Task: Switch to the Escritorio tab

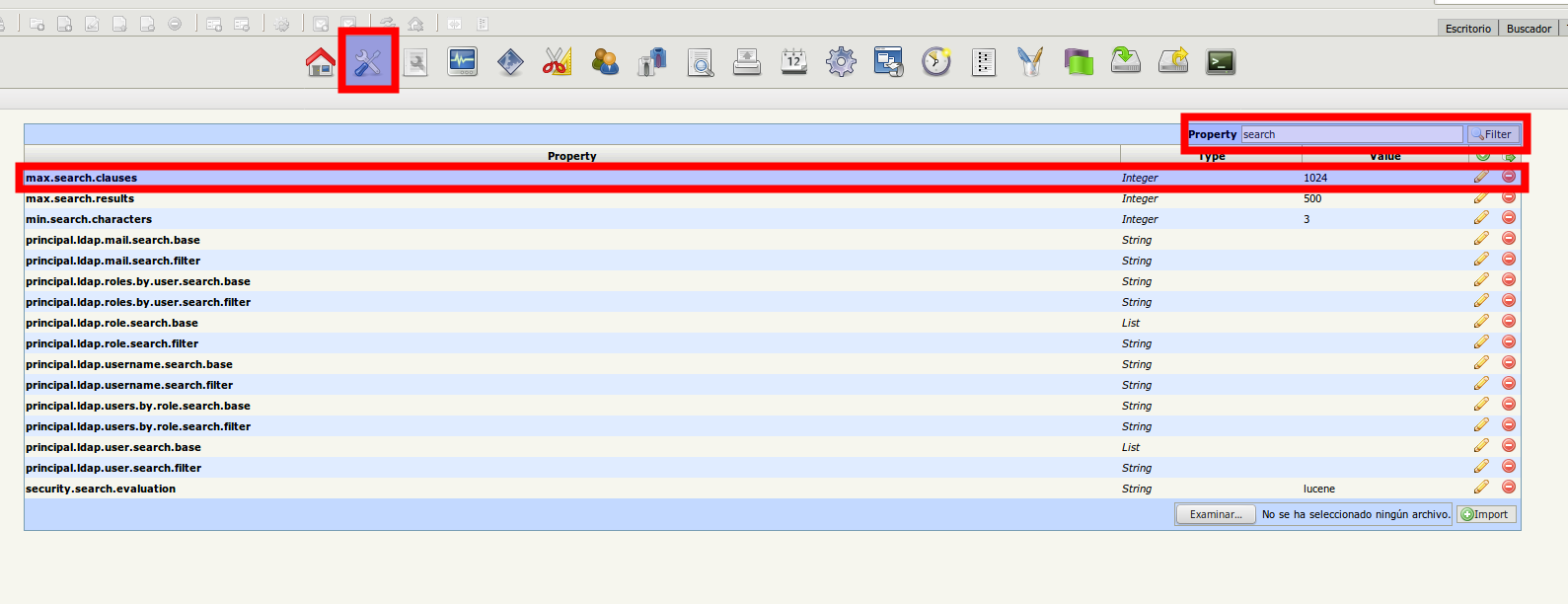Action: (x=1467, y=29)
